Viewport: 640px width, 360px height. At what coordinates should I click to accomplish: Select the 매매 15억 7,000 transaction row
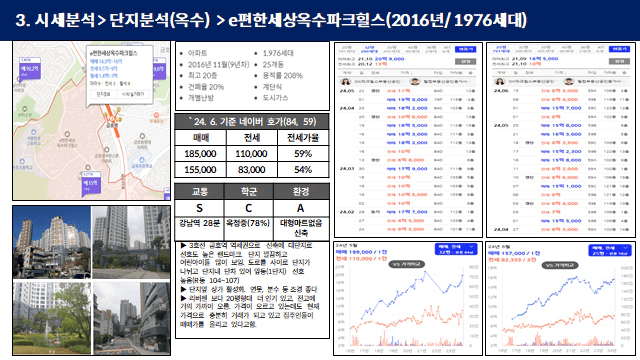(561, 108)
